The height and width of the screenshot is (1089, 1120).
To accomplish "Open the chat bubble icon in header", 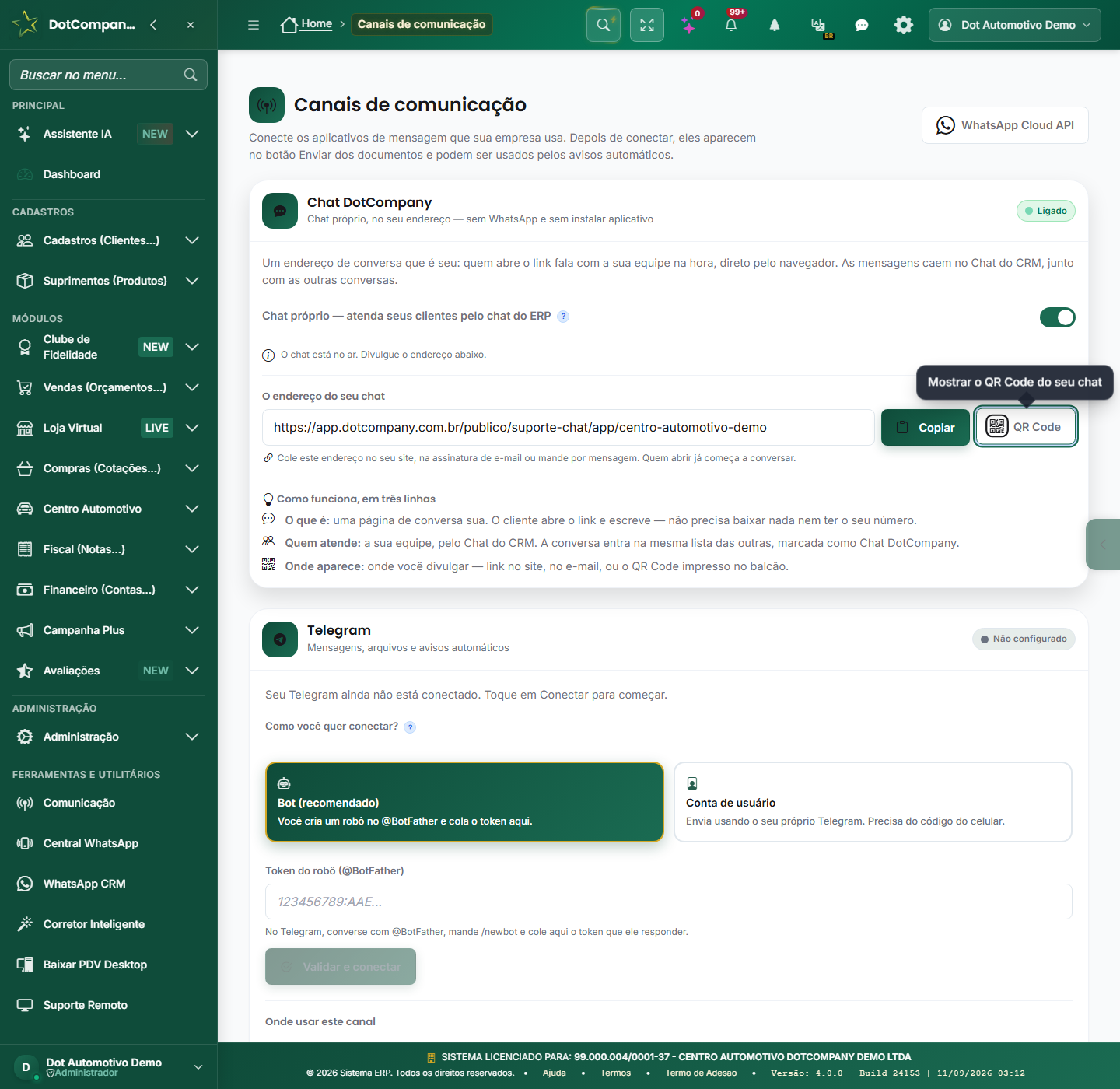I will pos(862,25).
